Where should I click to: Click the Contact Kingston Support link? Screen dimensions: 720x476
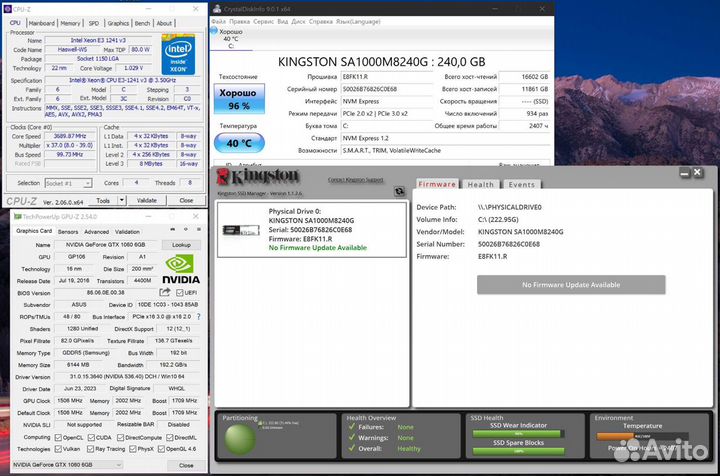pyautogui.click(x=355, y=179)
